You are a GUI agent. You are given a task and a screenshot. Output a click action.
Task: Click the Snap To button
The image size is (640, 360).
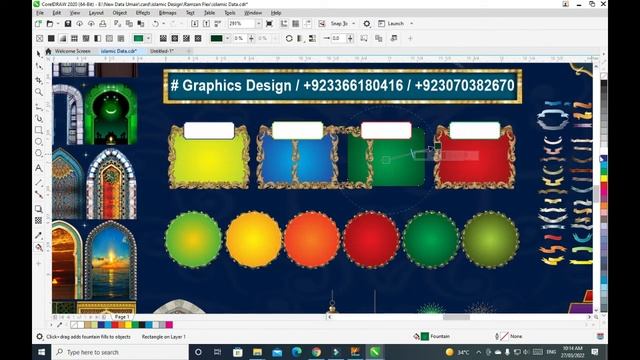point(339,24)
